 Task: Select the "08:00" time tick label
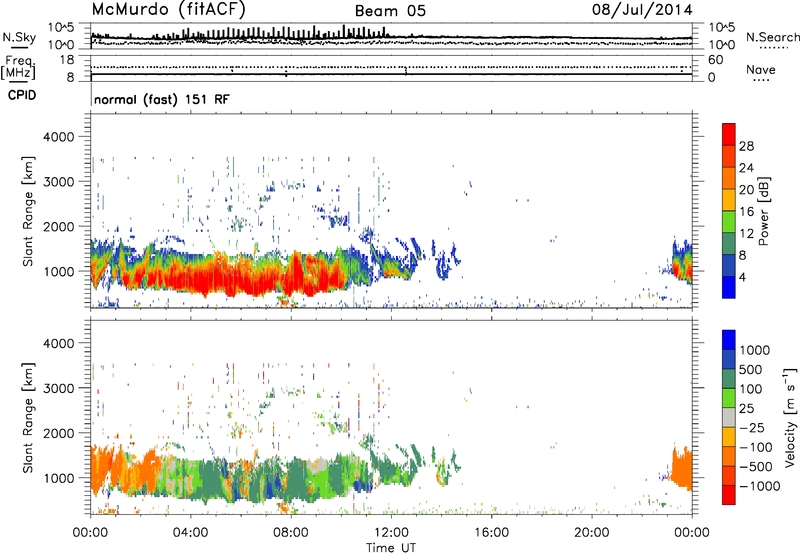[291, 533]
